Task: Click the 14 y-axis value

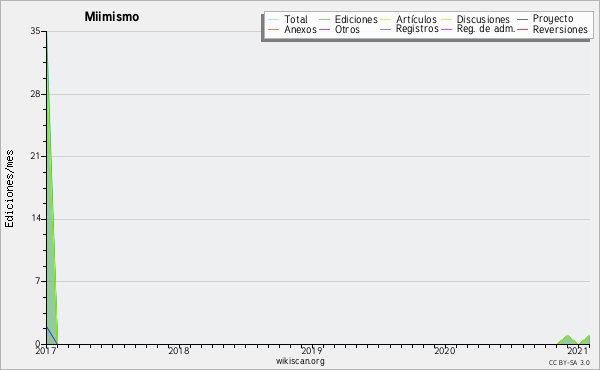Action: point(35,218)
